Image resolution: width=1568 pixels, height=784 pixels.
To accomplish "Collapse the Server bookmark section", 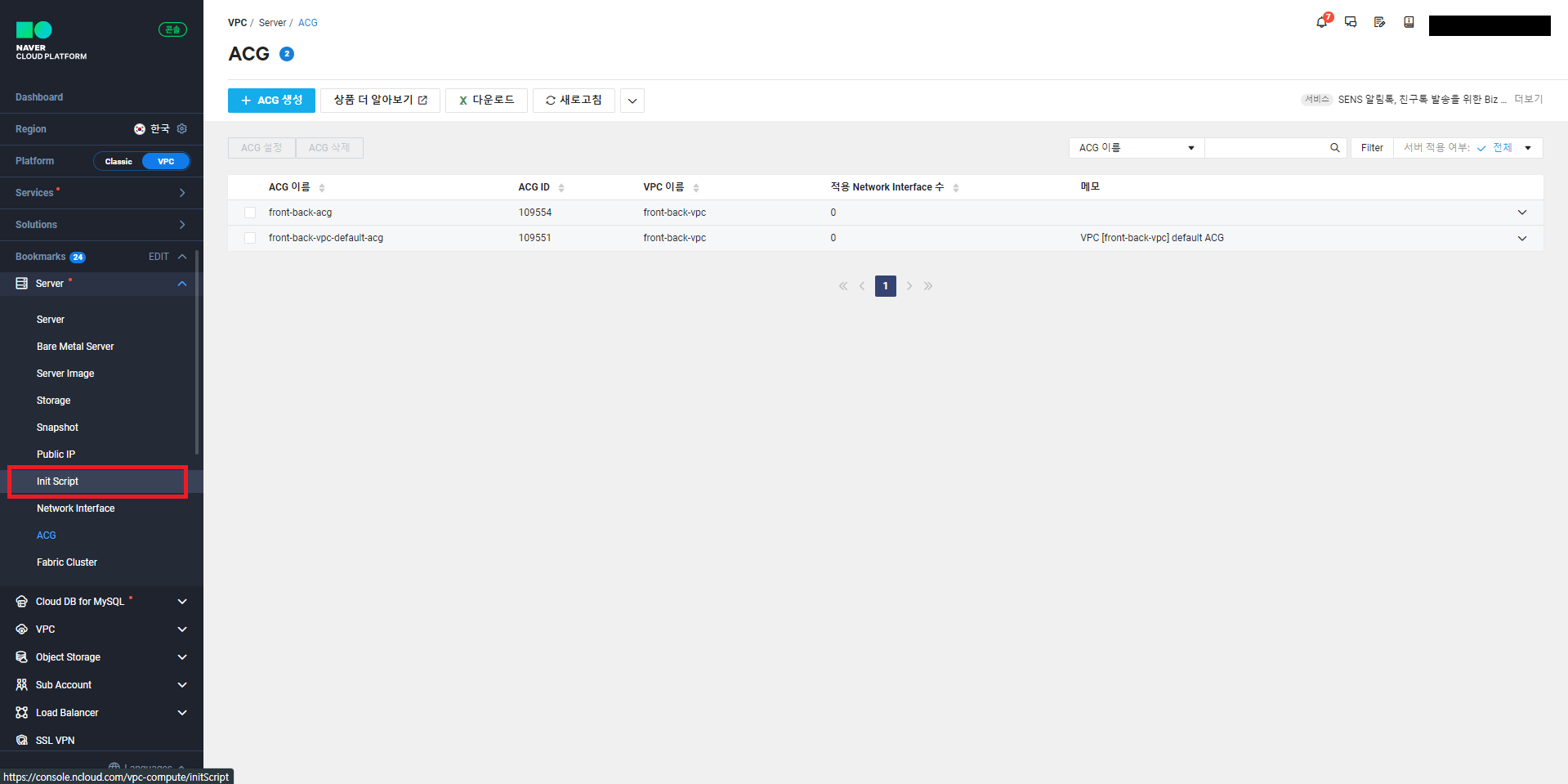I will [181, 283].
